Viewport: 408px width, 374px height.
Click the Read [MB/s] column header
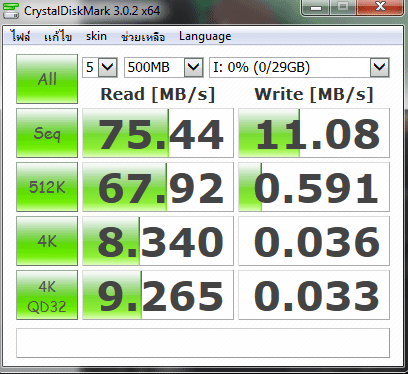pos(158,94)
